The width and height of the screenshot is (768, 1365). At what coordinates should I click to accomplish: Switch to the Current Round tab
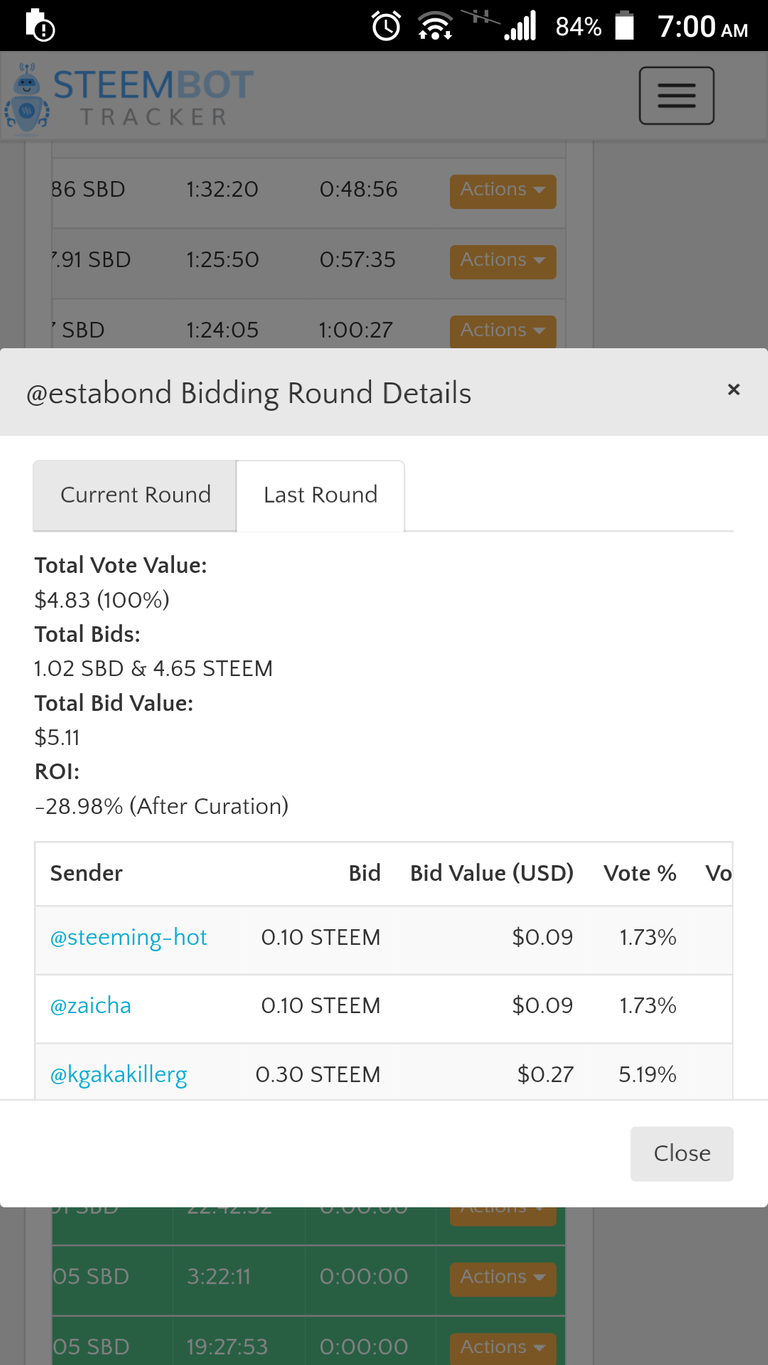point(135,495)
